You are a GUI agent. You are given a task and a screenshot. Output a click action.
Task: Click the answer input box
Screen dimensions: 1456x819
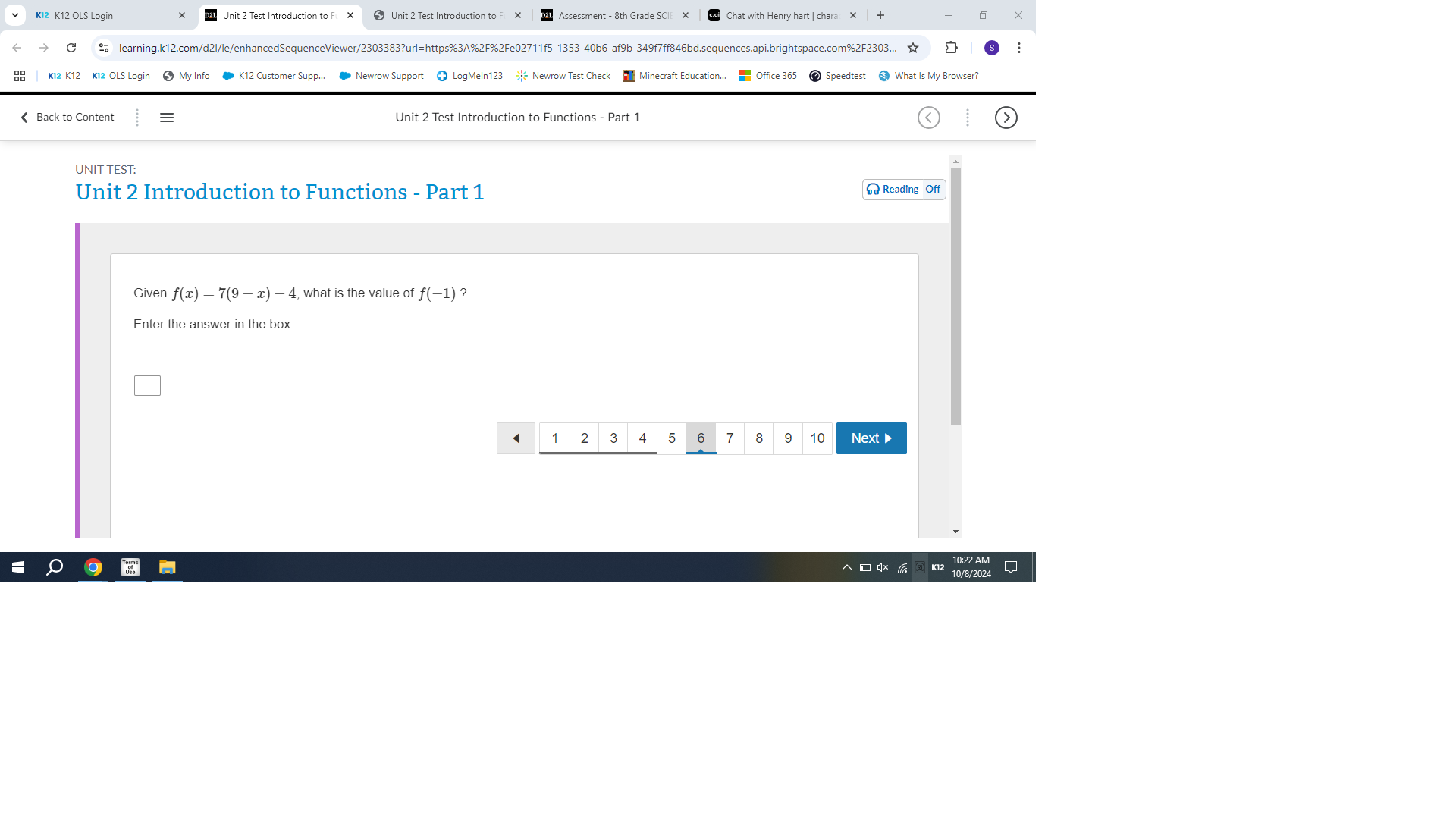coord(147,385)
